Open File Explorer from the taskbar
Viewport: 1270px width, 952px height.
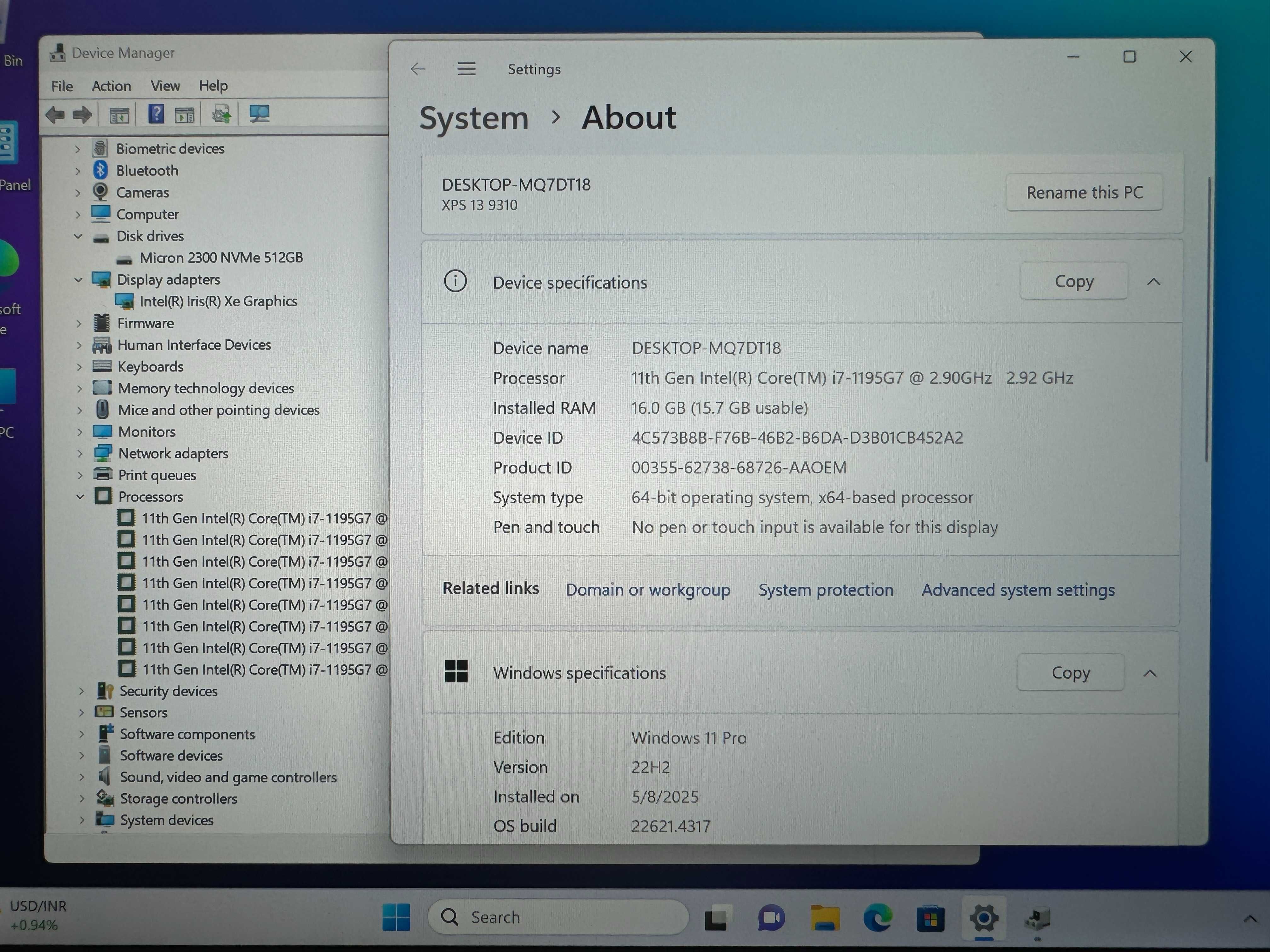tap(825, 918)
